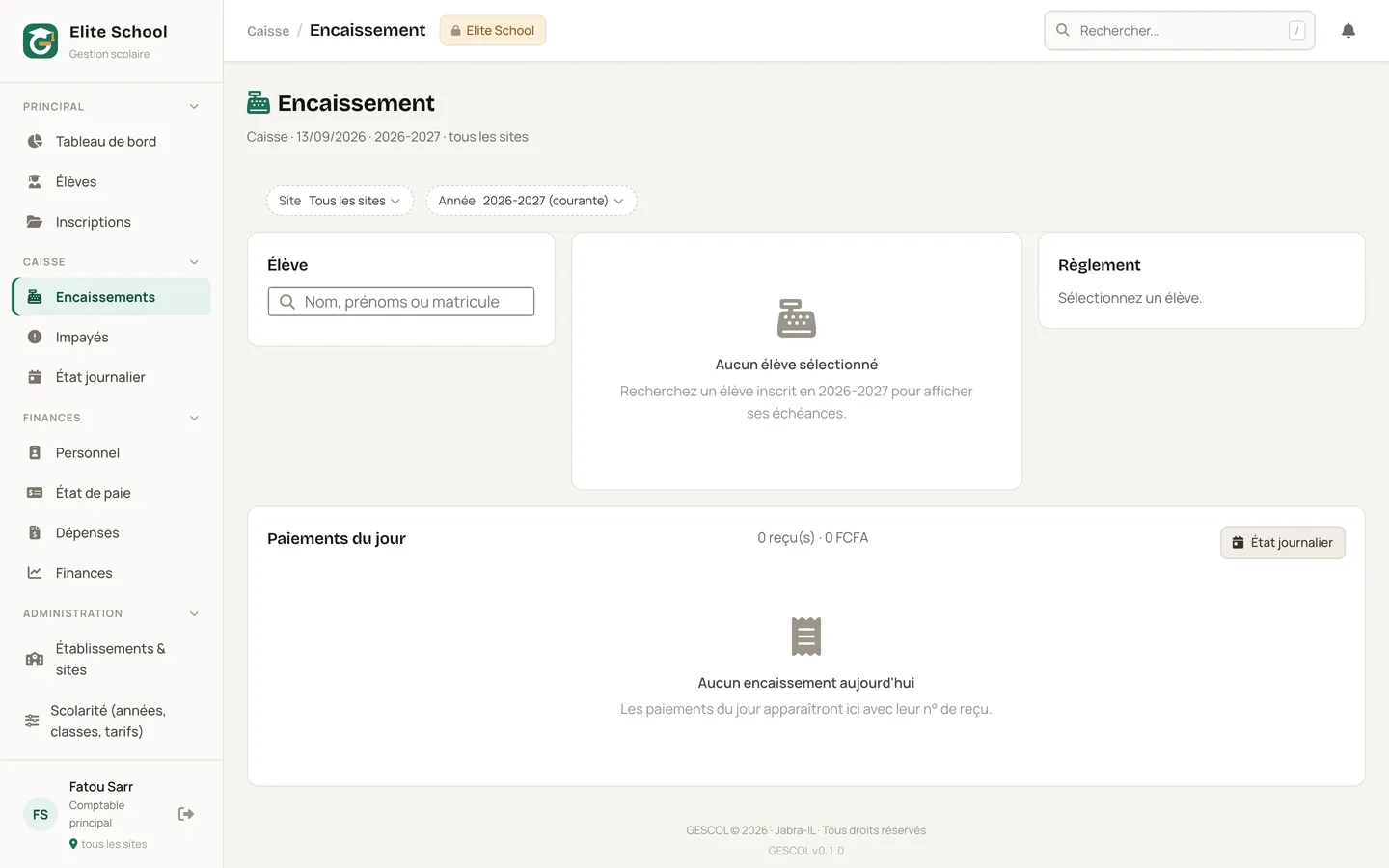This screenshot has width=1389, height=868.
Task: Click the 'Comptable principal' role text
Action: (x=96, y=814)
